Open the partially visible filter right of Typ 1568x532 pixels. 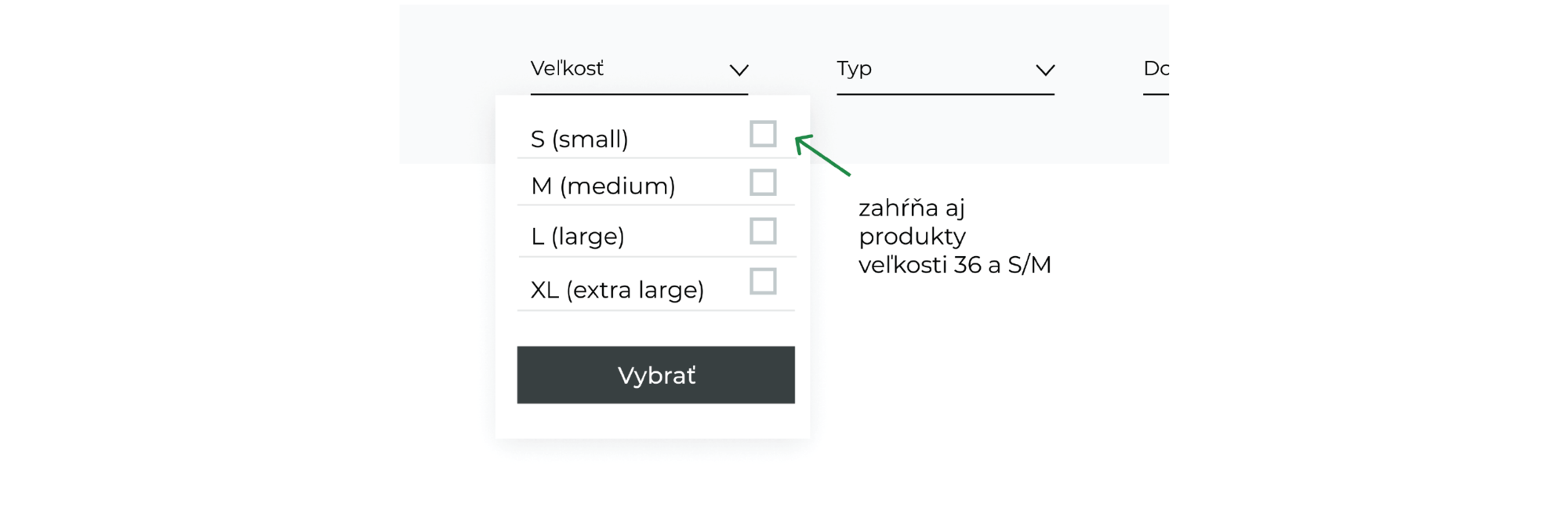click(x=1156, y=70)
